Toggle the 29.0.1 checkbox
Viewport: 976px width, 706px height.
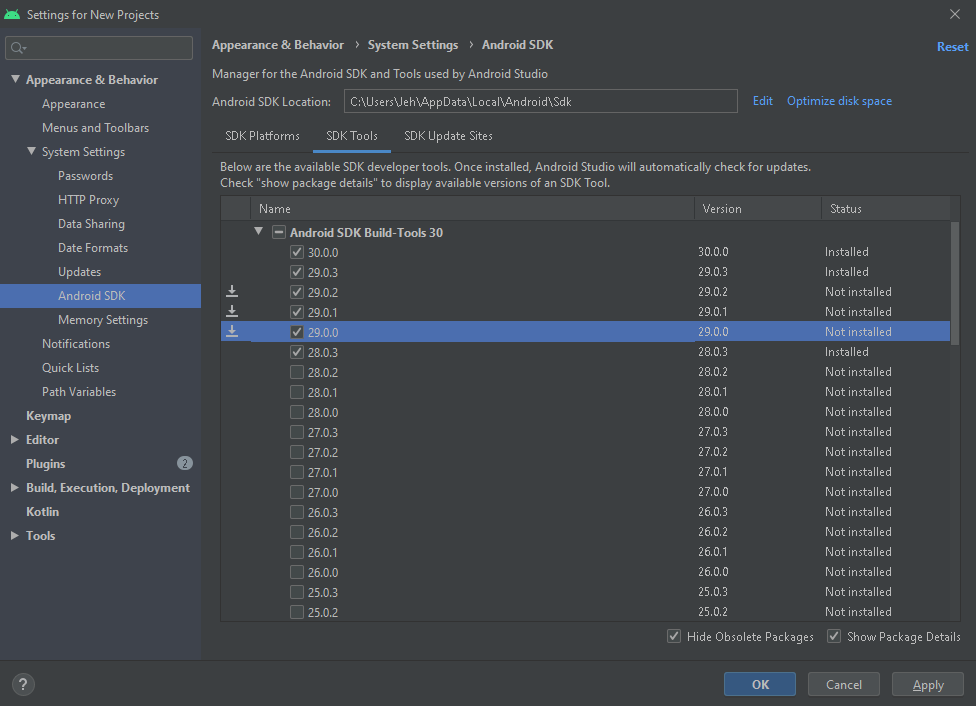[297, 312]
